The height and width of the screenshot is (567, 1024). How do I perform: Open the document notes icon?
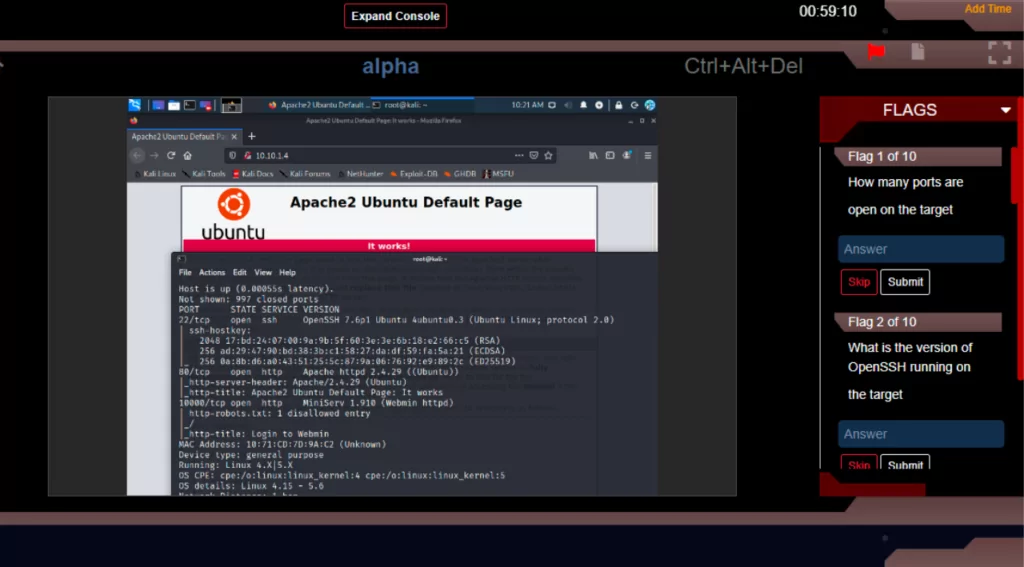tap(918, 51)
